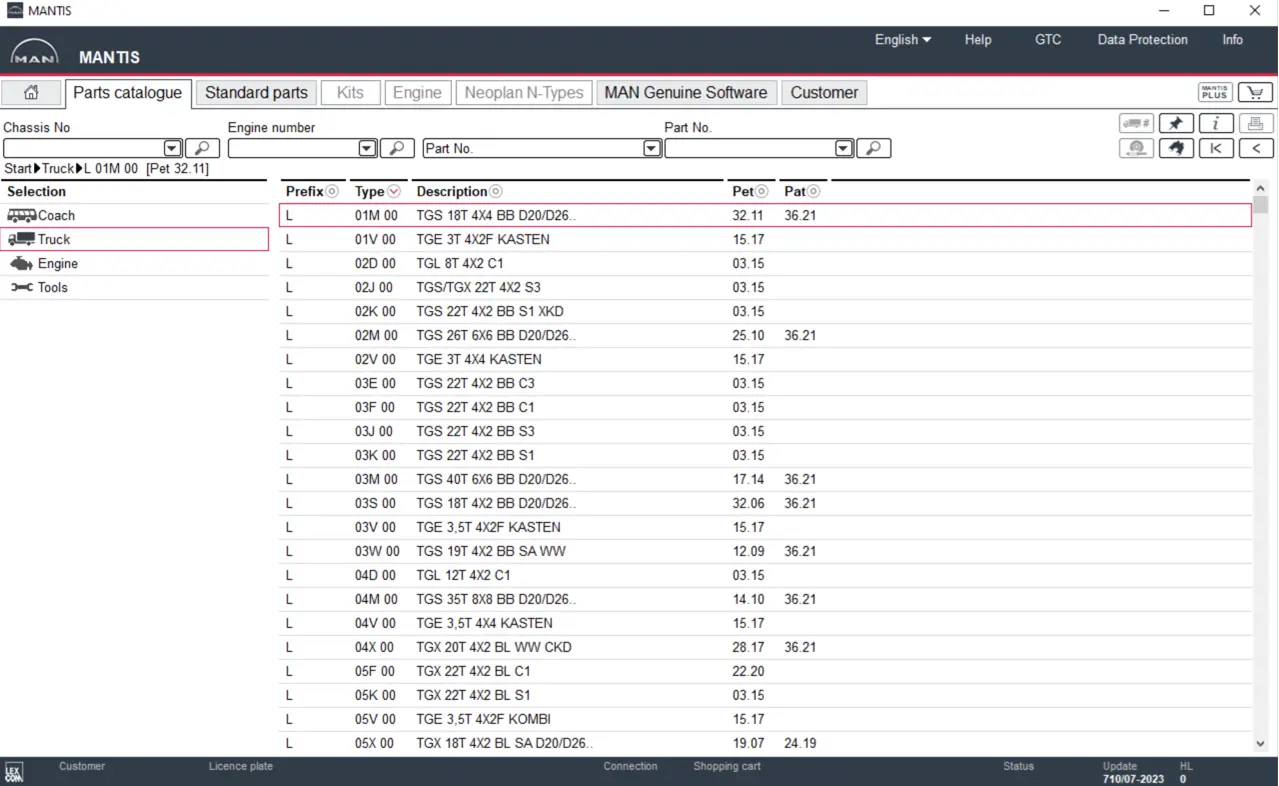Click the MANTIS PLUS icon button
This screenshot has height=786, width=1279.
point(1215,93)
